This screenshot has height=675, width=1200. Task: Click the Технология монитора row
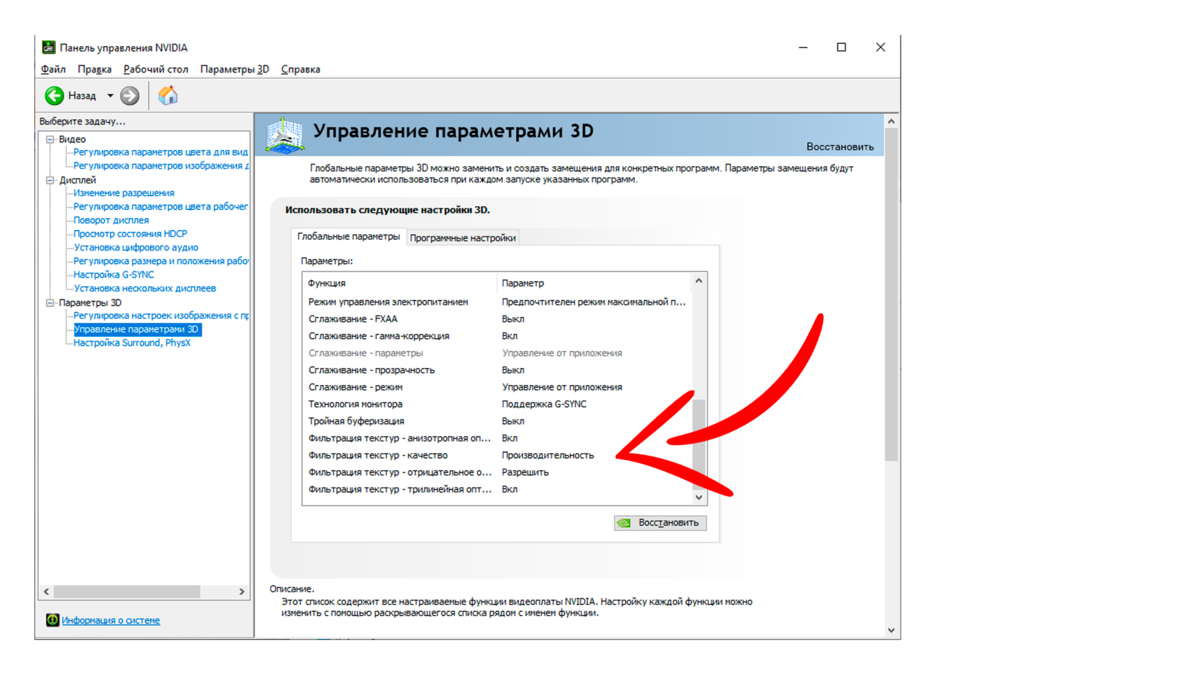[x=497, y=404]
